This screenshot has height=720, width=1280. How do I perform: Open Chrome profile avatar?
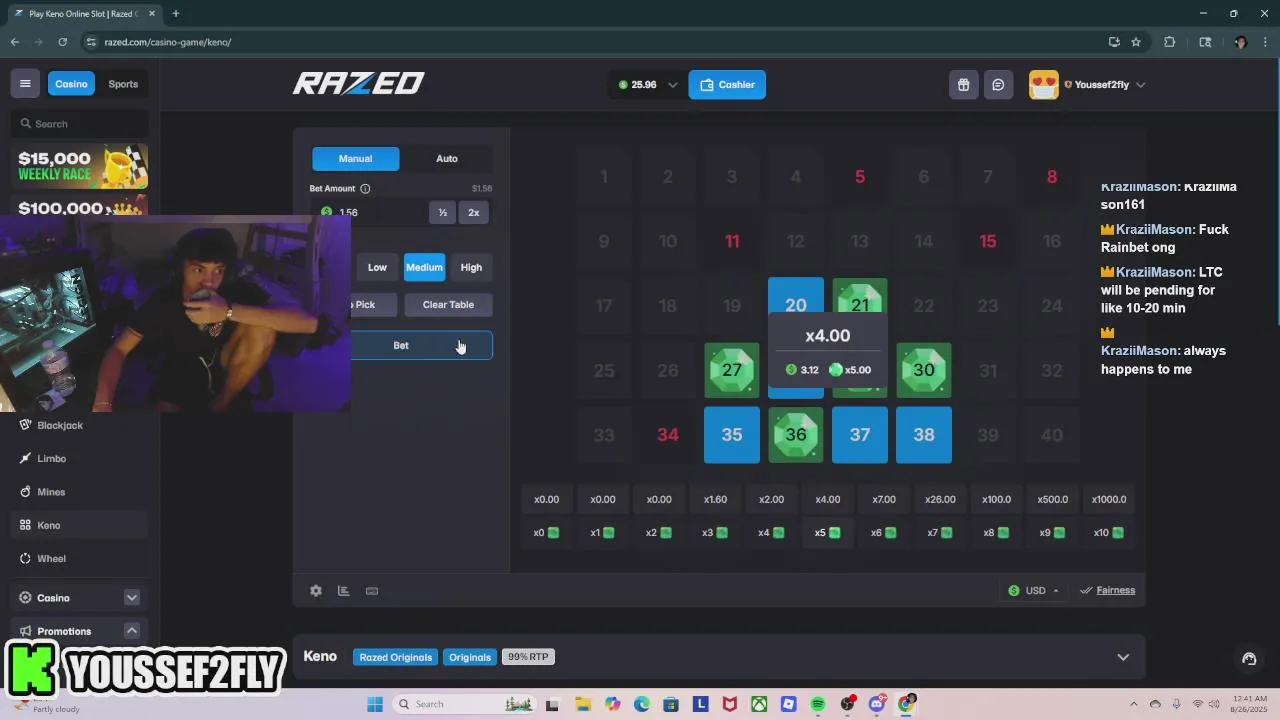point(1240,42)
